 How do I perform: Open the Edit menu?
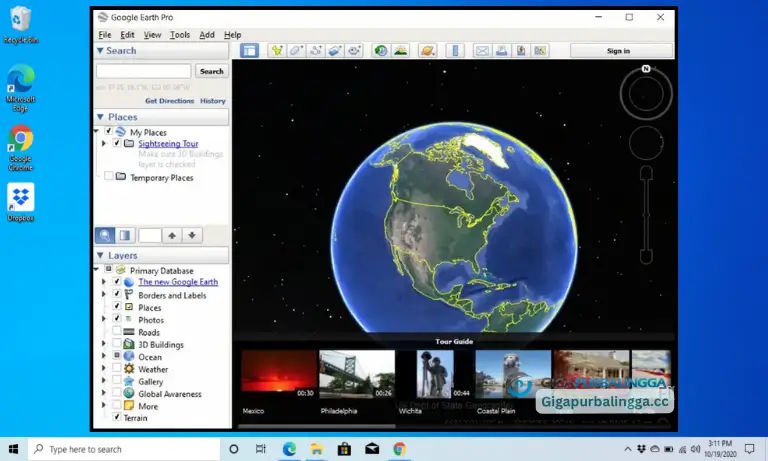(x=127, y=35)
